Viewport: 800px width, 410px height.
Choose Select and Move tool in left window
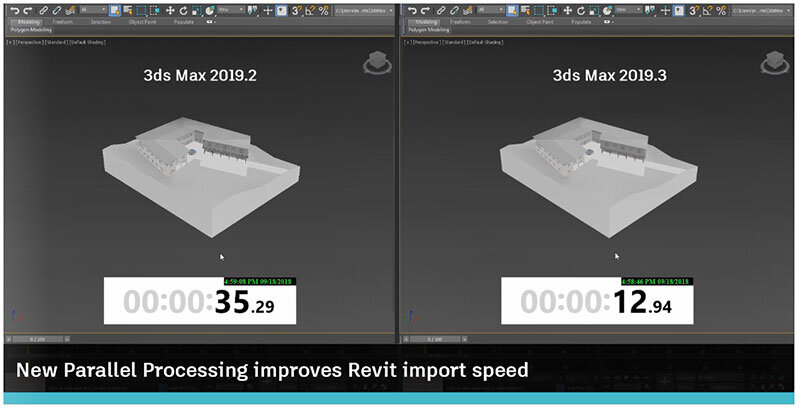[x=170, y=11]
